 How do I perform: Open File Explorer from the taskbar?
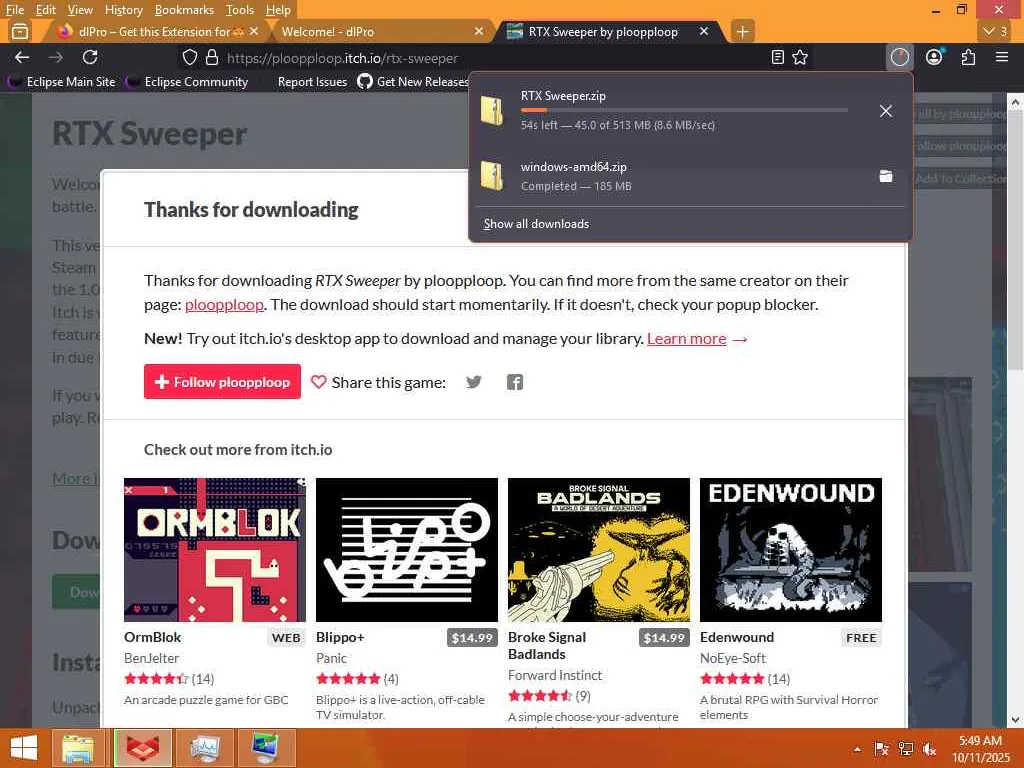78,748
